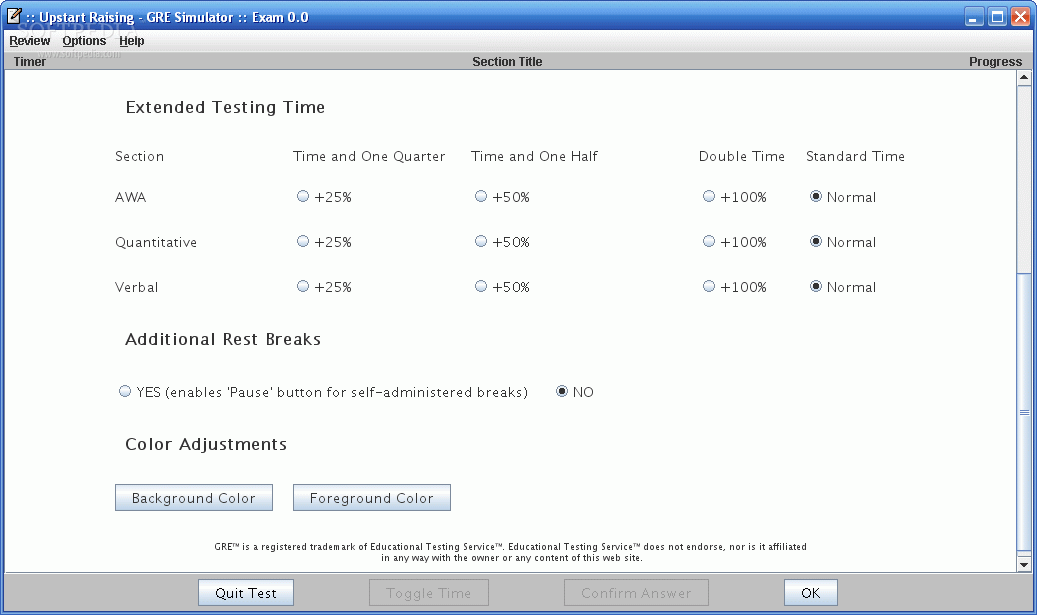The image size is (1037, 615).
Task: Click the app icon in title bar
Action: pos(15,17)
